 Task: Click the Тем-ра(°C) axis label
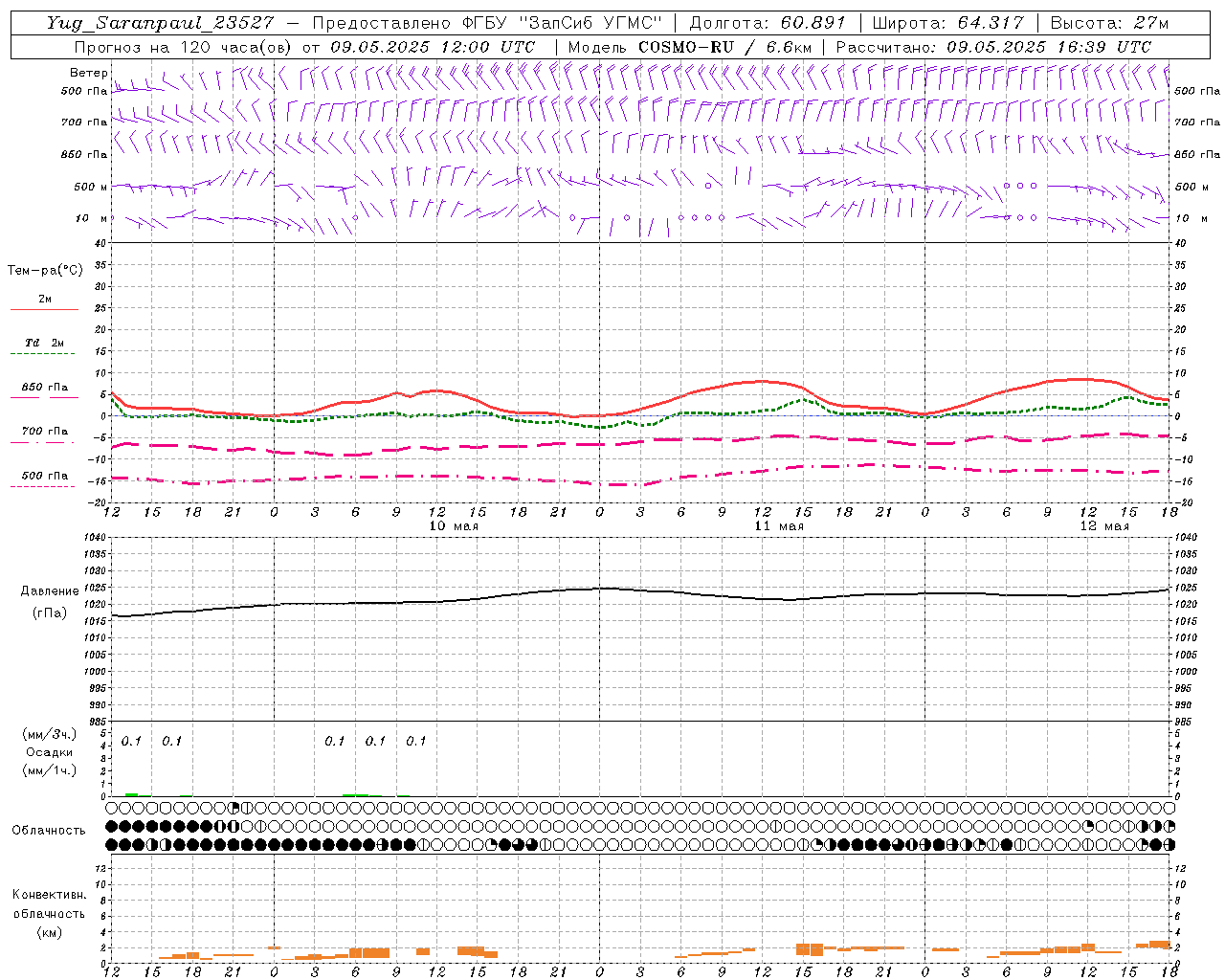[x=45, y=271]
